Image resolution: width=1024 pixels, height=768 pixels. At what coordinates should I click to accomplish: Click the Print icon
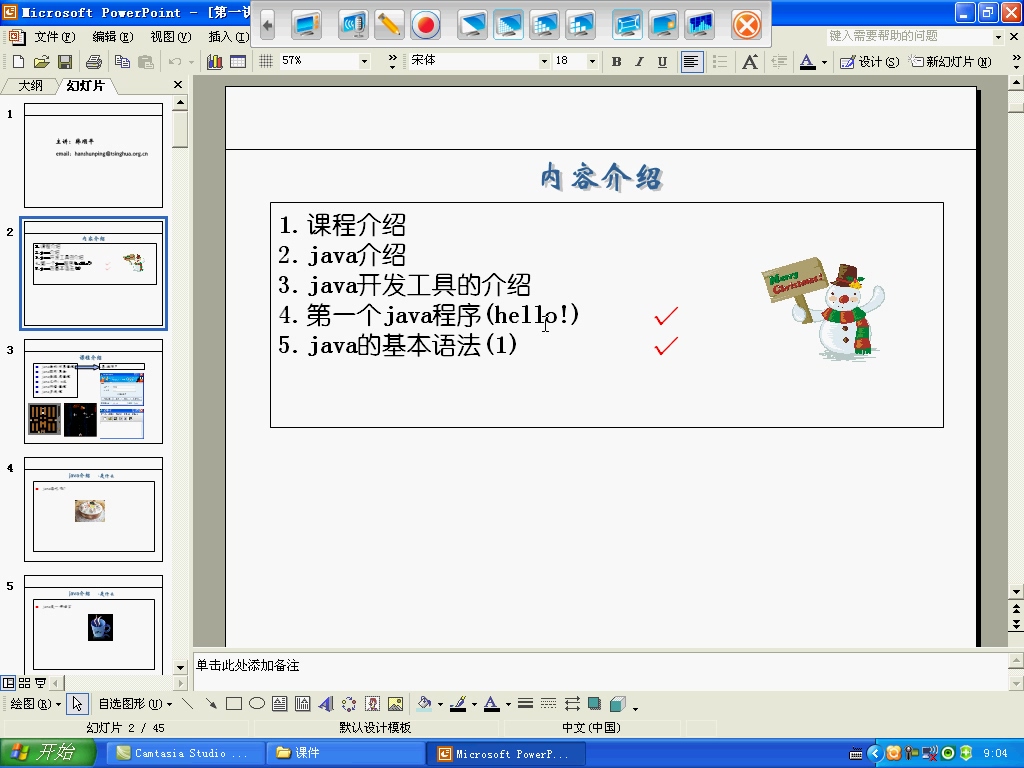pos(94,61)
